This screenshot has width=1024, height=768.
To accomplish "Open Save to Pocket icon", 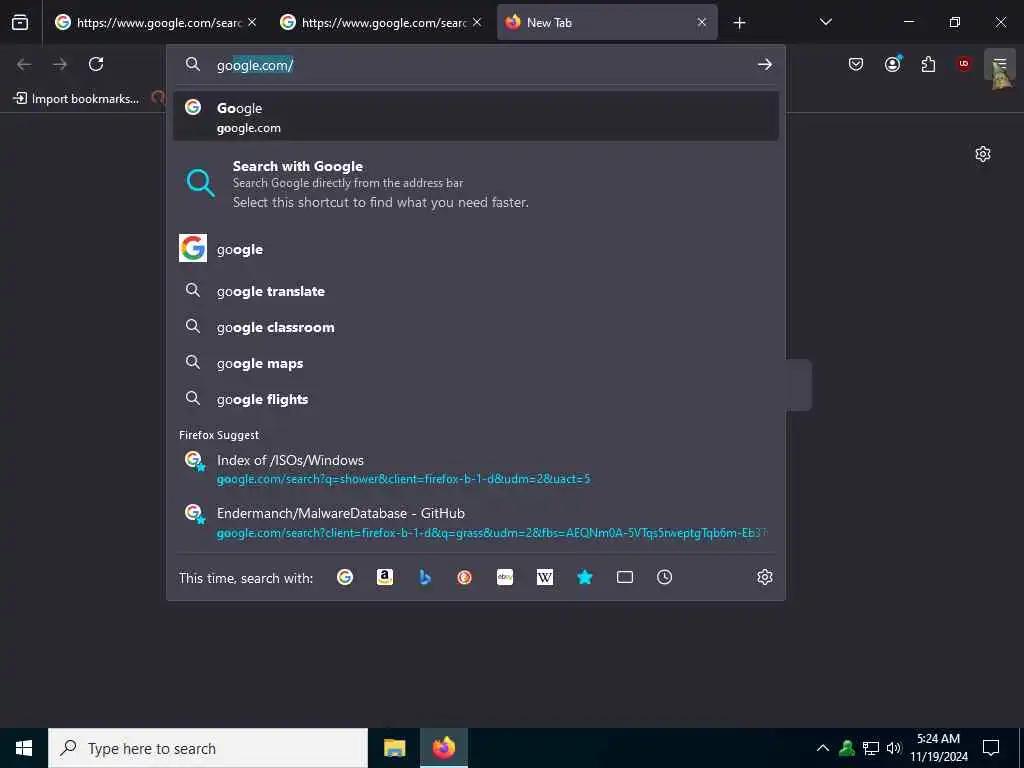I will pos(856,64).
